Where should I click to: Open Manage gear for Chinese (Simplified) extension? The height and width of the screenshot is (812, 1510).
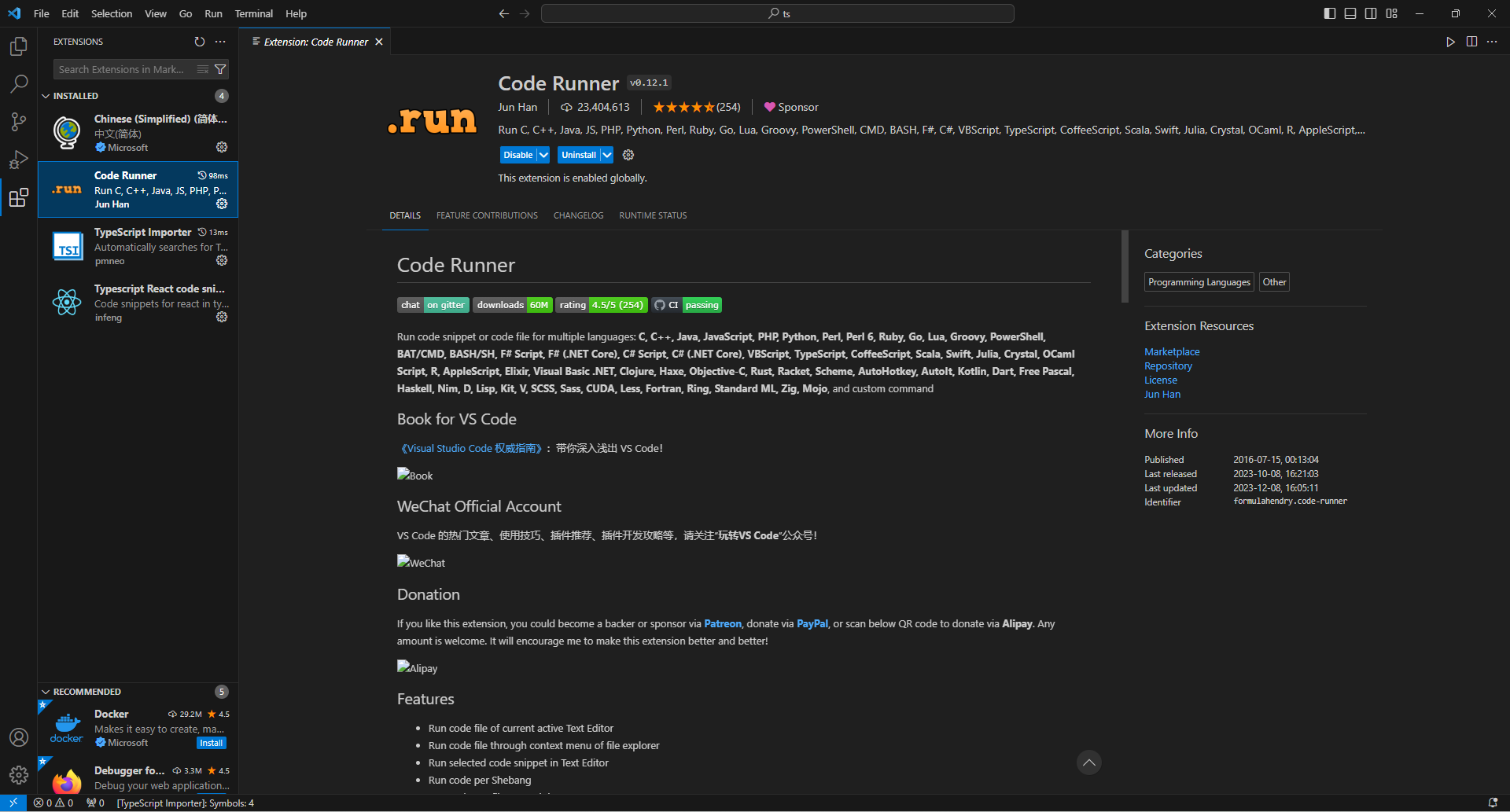[x=222, y=147]
